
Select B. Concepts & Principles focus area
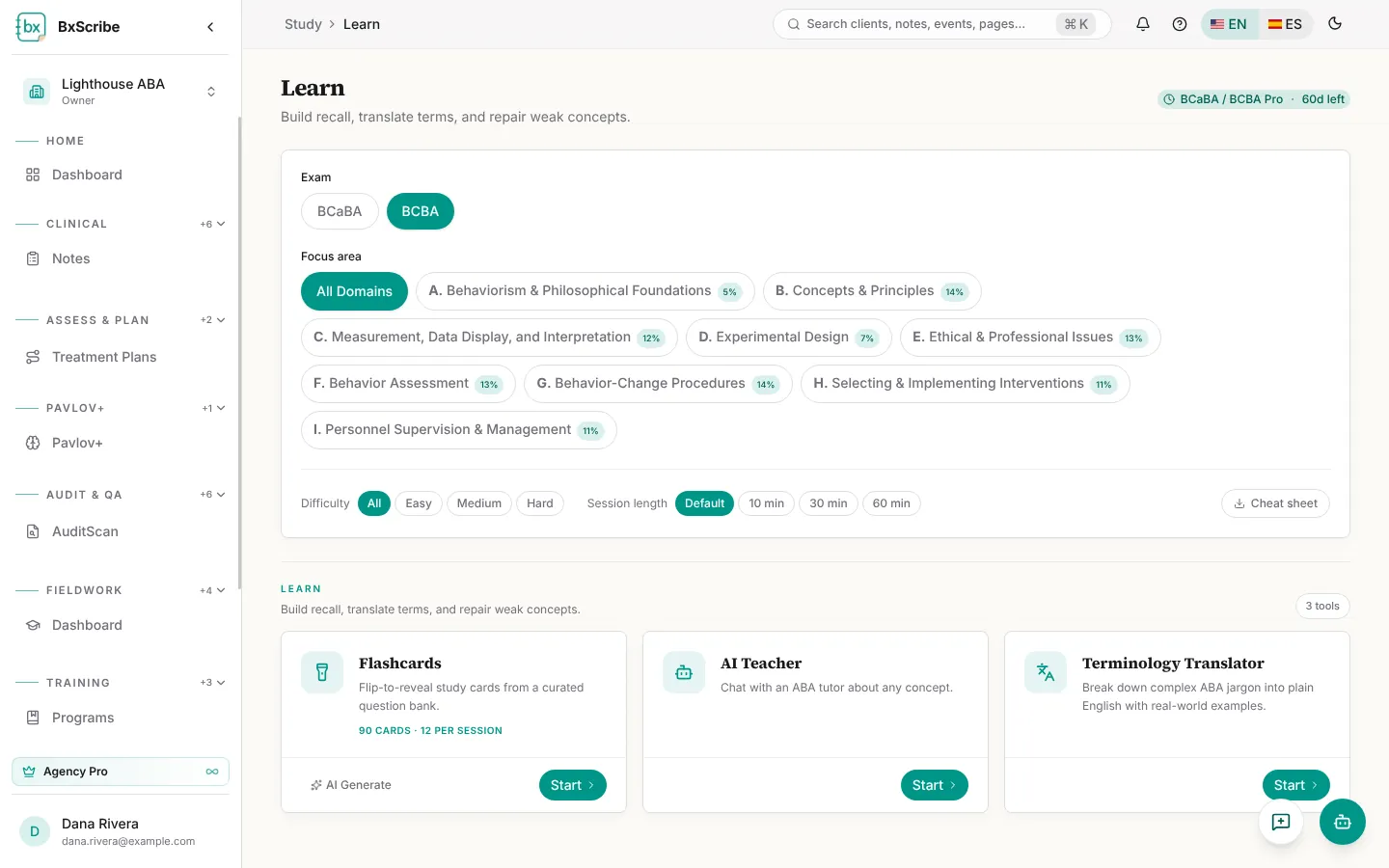pyautogui.click(x=872, y=291)
